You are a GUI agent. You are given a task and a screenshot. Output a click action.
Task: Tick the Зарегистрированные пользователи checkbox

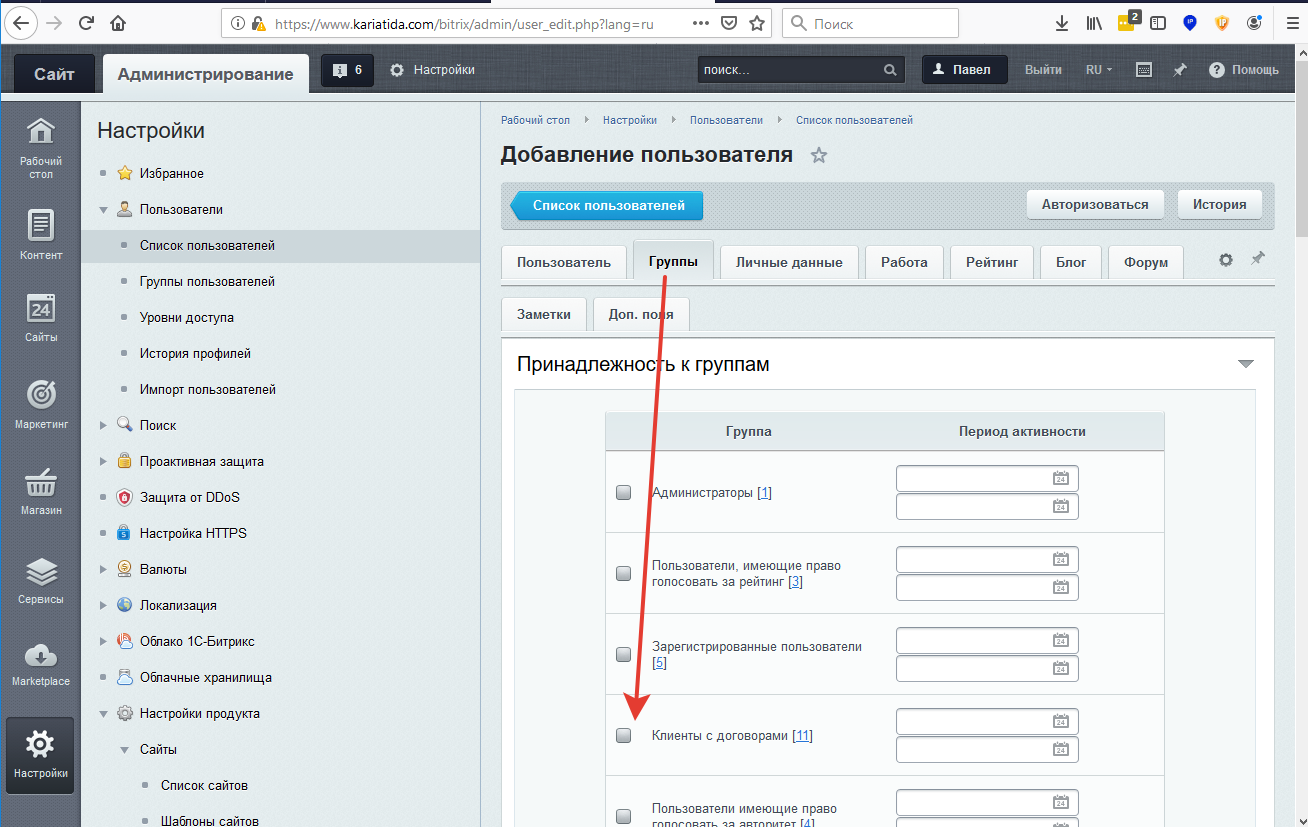624,654
